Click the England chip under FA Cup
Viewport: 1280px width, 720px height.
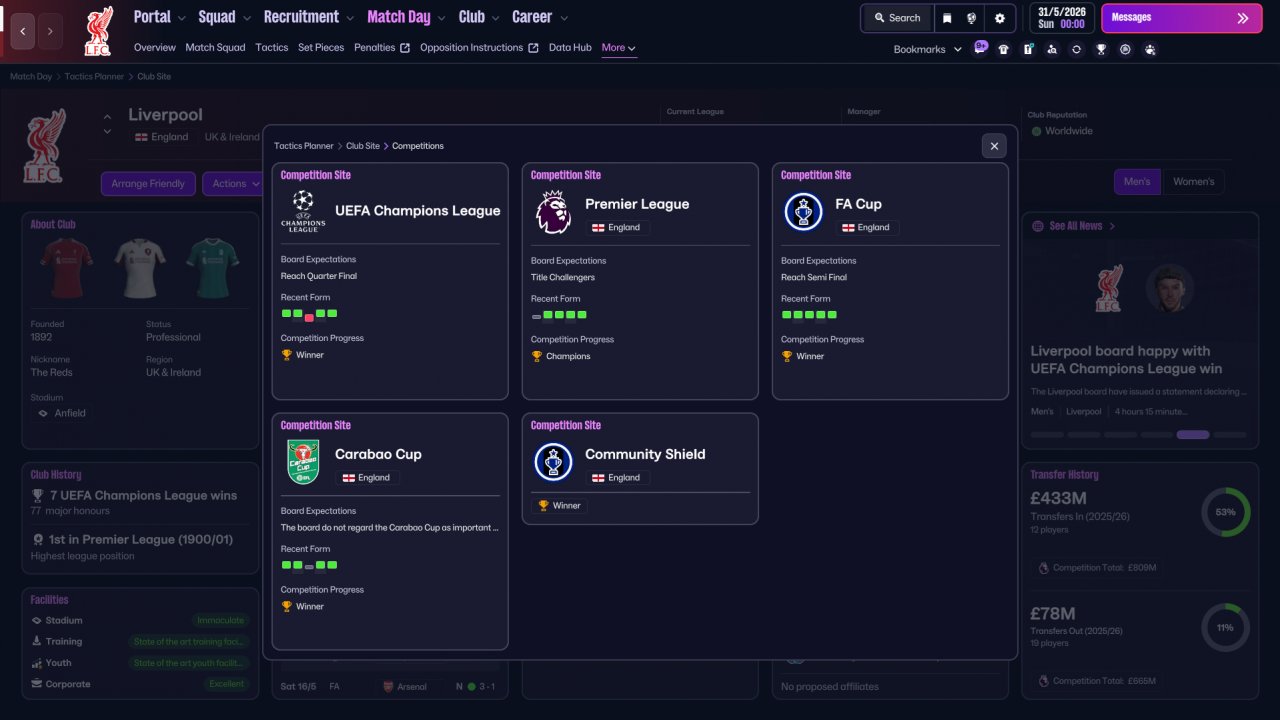(x=868, y=227)
